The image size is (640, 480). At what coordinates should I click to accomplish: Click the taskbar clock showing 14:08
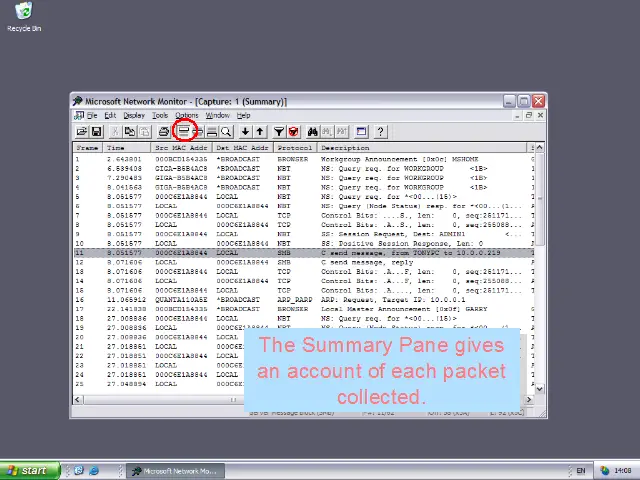pyautogui.click(x=623, y=471)
